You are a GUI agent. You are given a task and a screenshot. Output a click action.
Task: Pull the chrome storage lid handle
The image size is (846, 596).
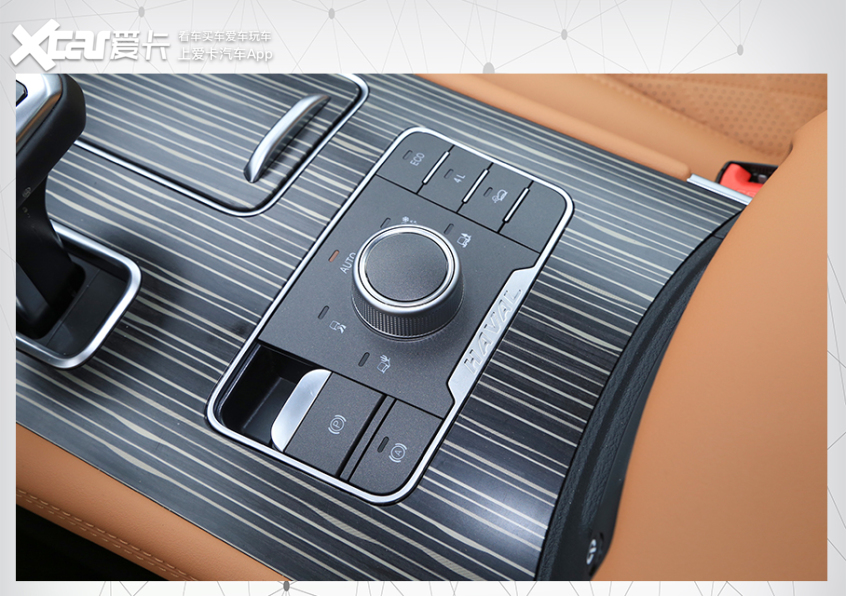285,138
